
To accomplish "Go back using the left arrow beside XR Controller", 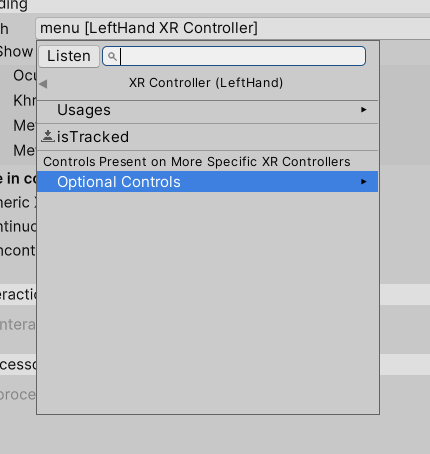I will click(x=43, y=84).
